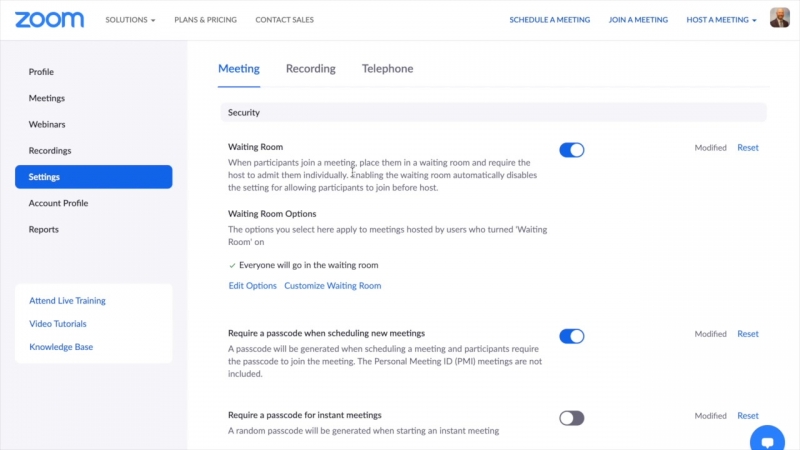Switch to the Telephone tab
The image size is (800, 450).
click(x=387, y=69)
